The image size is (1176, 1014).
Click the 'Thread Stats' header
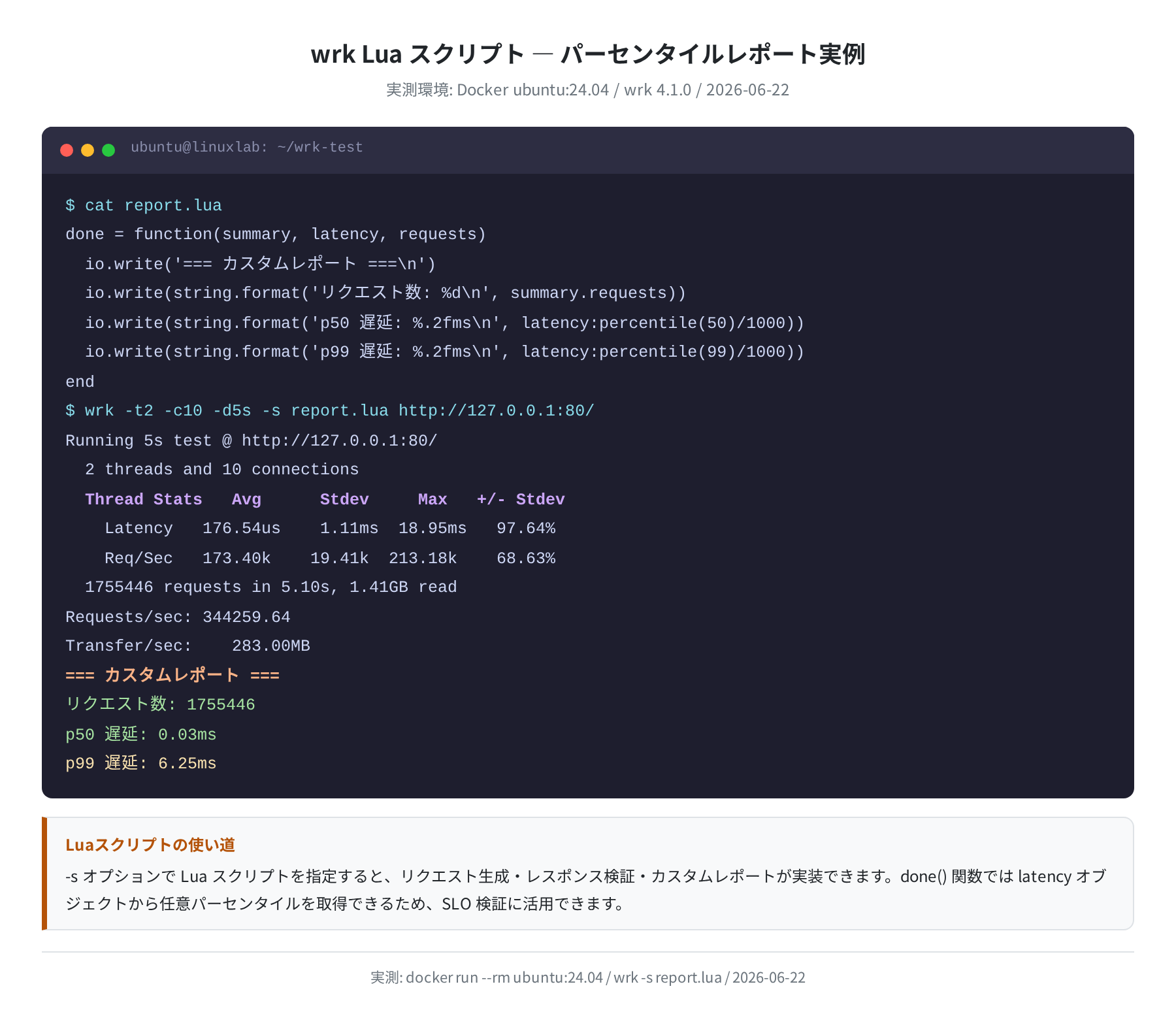coord(144,499)
